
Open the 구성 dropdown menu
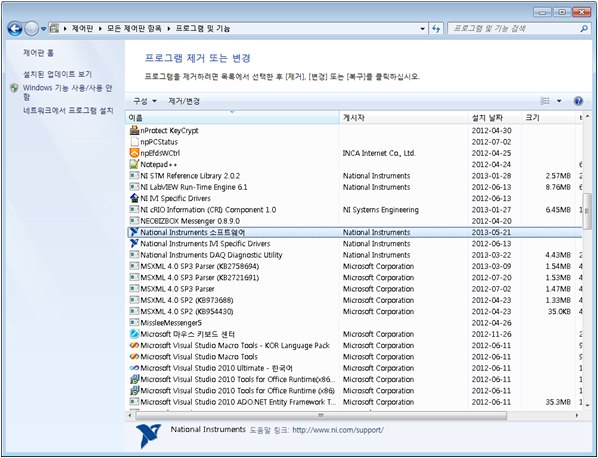[145, 101]
